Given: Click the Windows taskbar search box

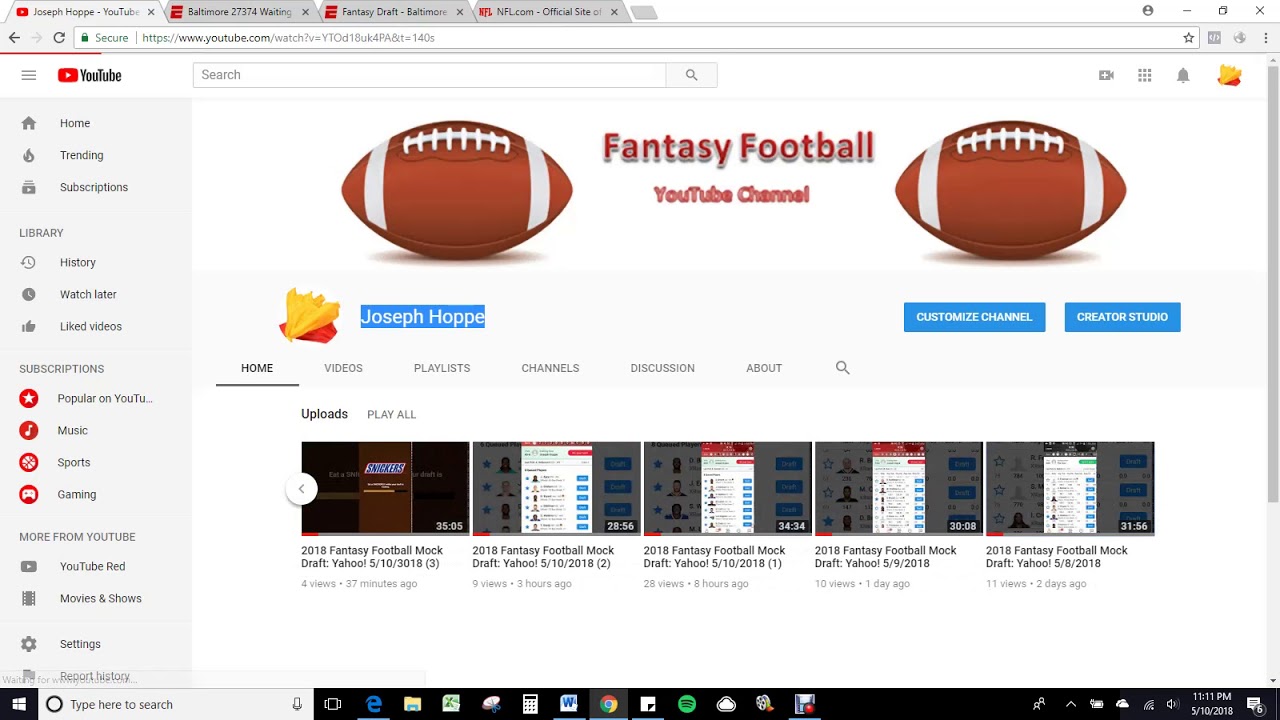Looking at the screenshot, I should click(176, 704).
